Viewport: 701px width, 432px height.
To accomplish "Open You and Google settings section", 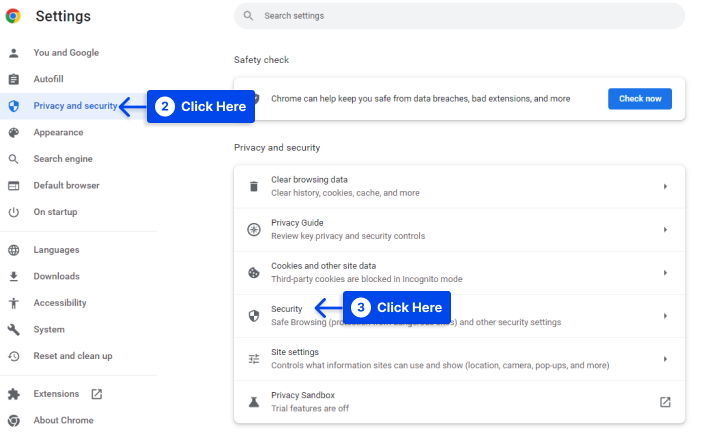I will point(66,53).
